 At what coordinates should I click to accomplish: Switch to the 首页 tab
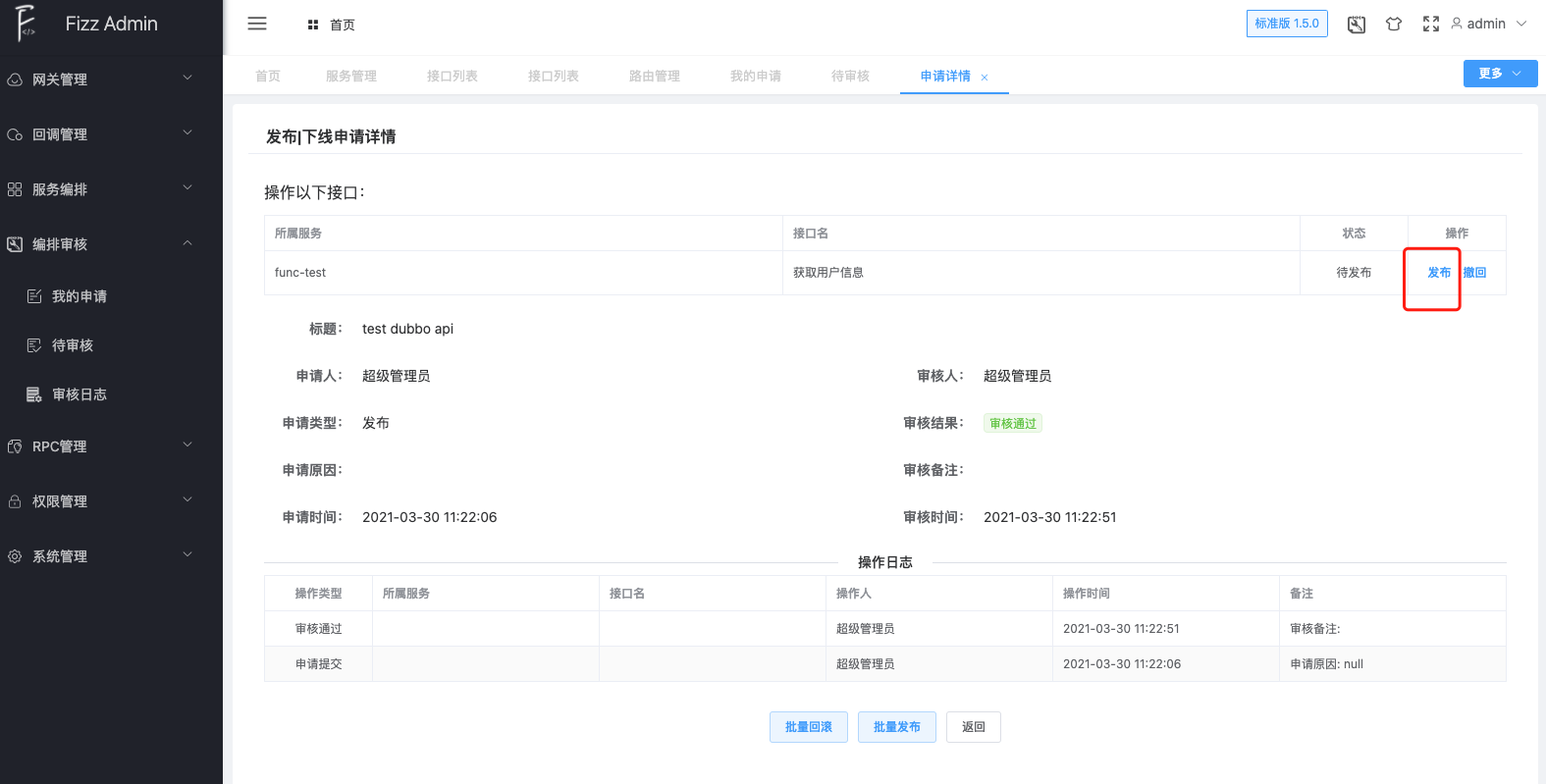click(268, 76)
